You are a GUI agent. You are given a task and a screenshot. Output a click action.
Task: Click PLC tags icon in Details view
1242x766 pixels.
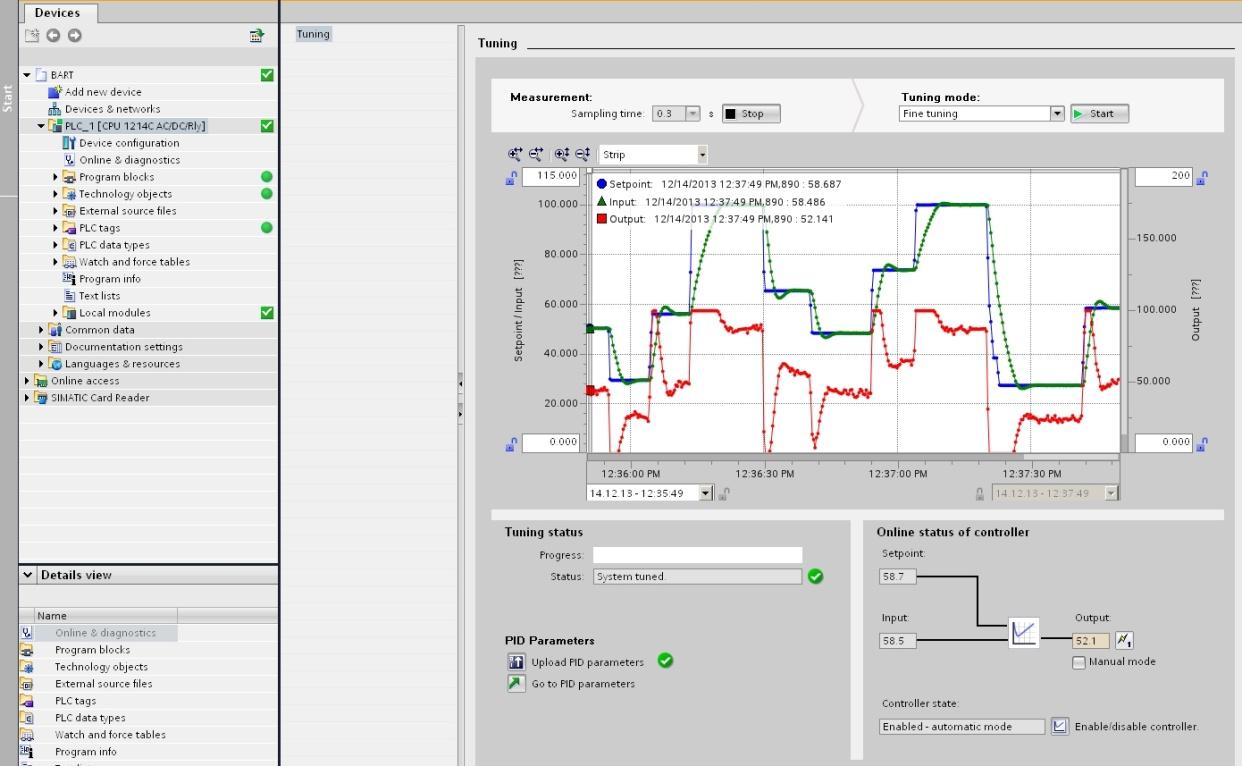pos(27,701)
